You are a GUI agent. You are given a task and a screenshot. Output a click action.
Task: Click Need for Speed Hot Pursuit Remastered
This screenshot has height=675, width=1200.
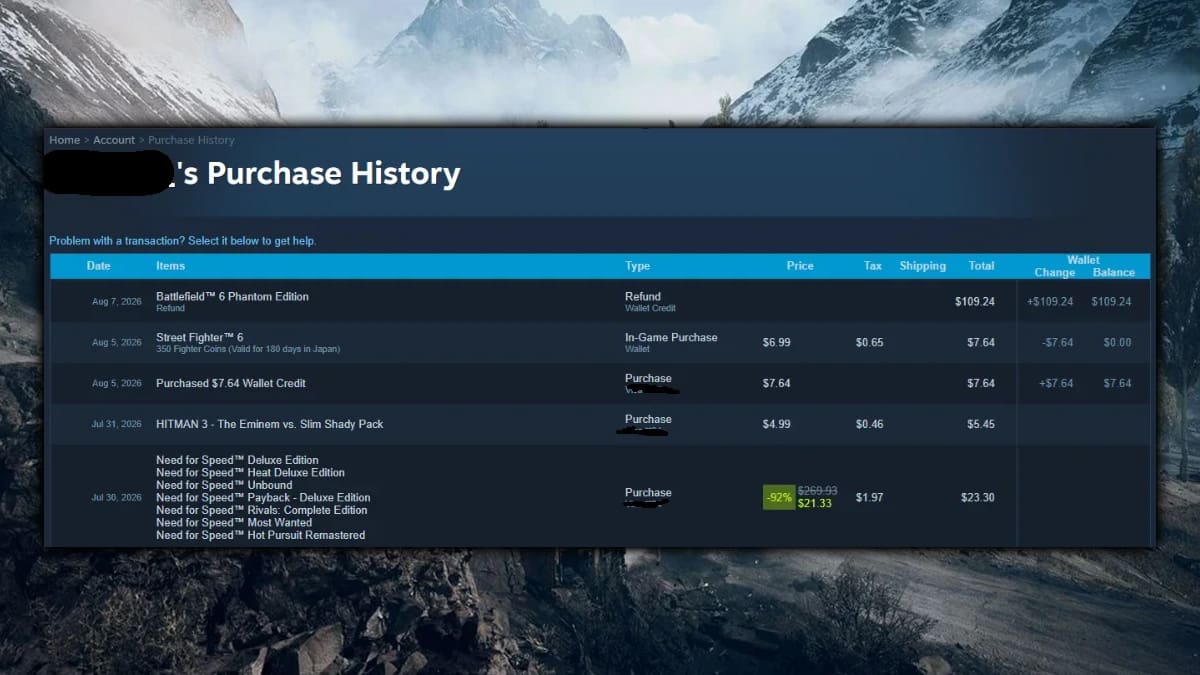tap(260, 535)
